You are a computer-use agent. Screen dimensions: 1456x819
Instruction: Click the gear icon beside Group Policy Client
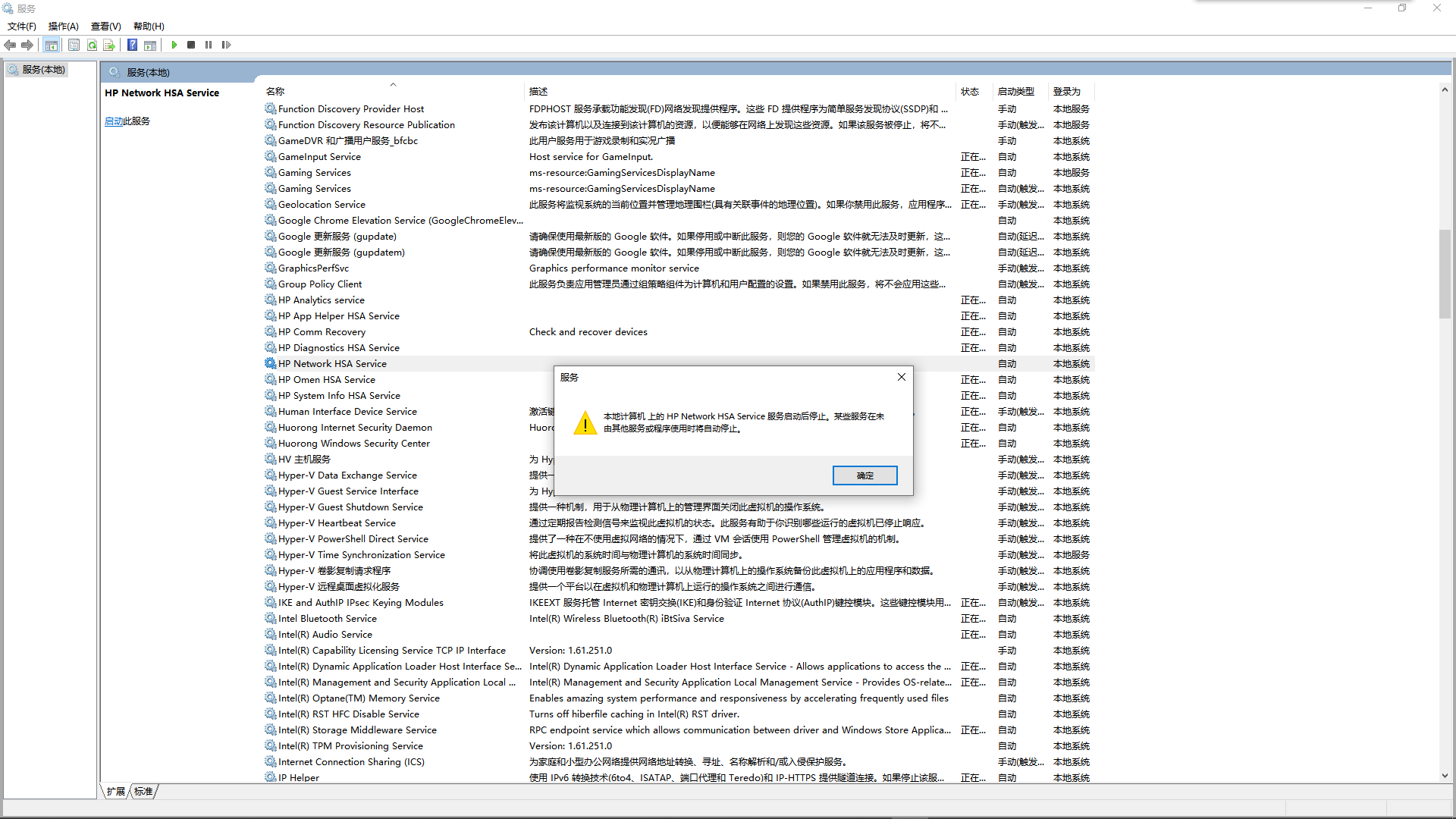(270, 284)
